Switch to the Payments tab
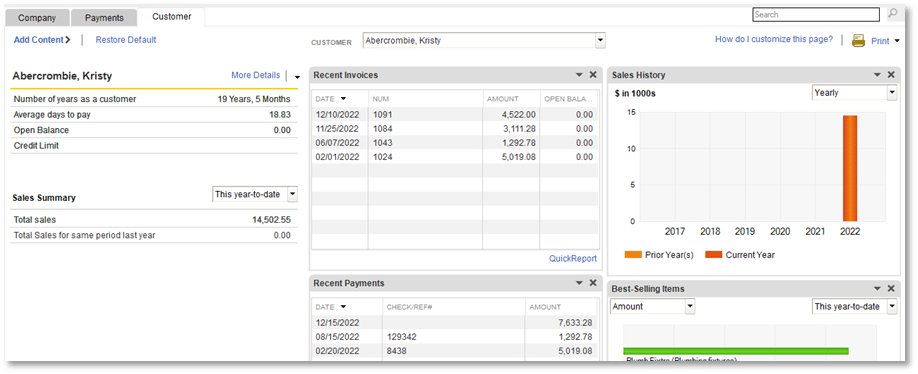The width and height of the screenshot is (918, 374). click(x=104, y=18)
